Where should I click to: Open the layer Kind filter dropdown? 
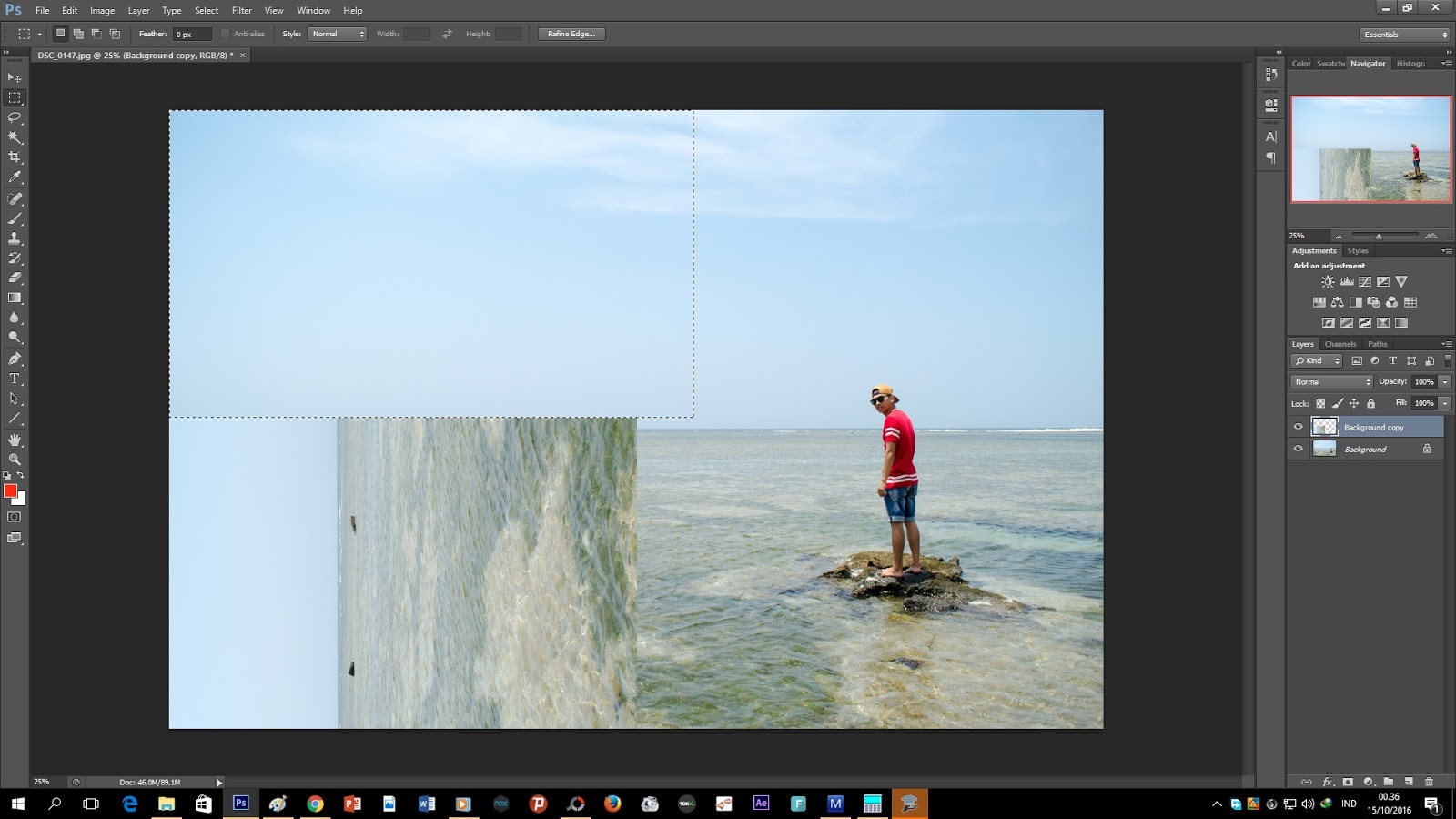(x=1317, y=361)
